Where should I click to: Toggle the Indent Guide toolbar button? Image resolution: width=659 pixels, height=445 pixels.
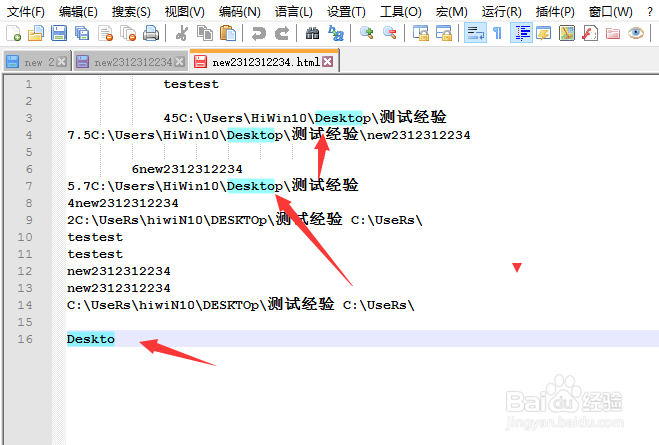(x=521, y=33)
